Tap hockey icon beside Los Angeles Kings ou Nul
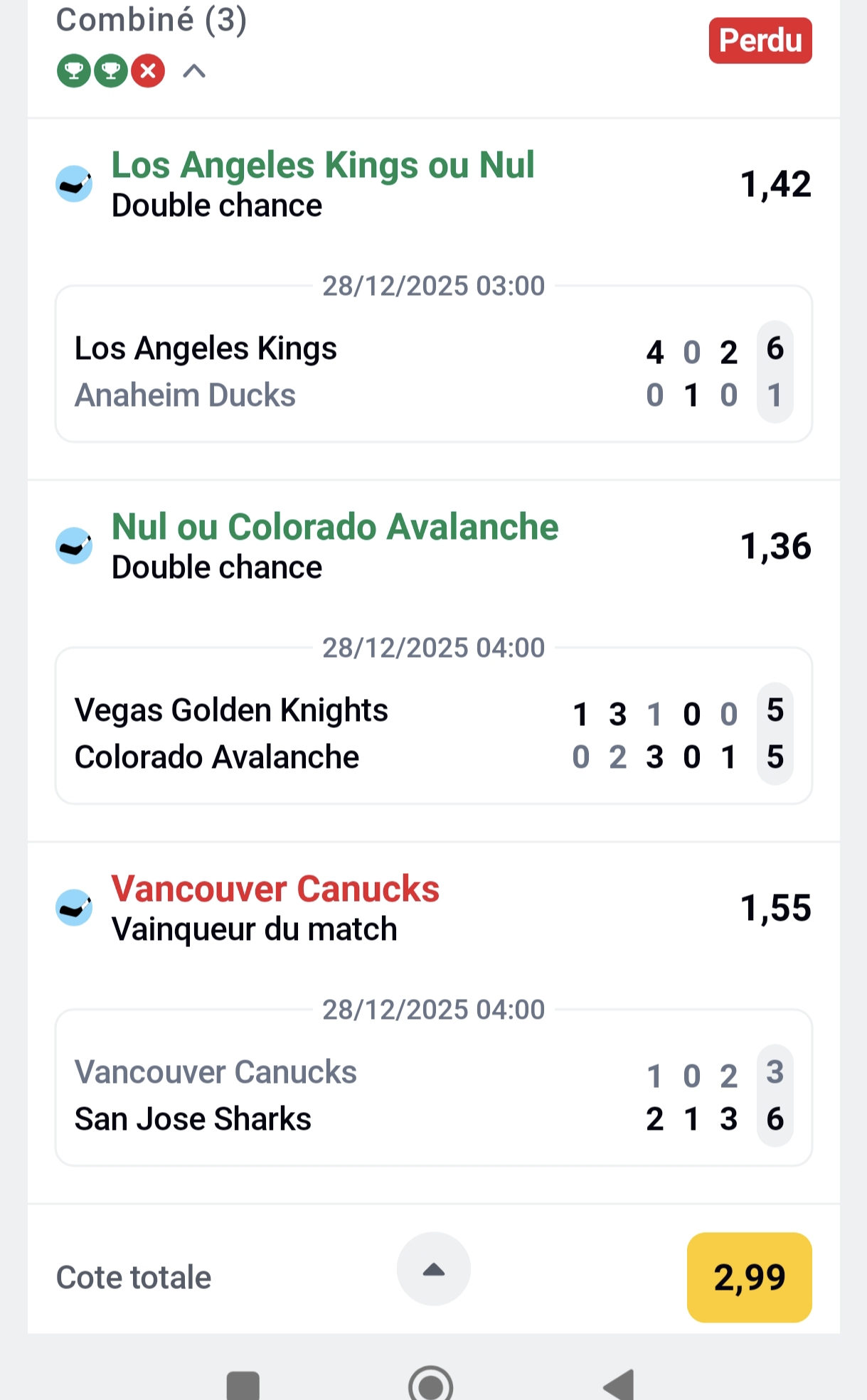This screenshot has width=867, height=1400. [74, 184]
